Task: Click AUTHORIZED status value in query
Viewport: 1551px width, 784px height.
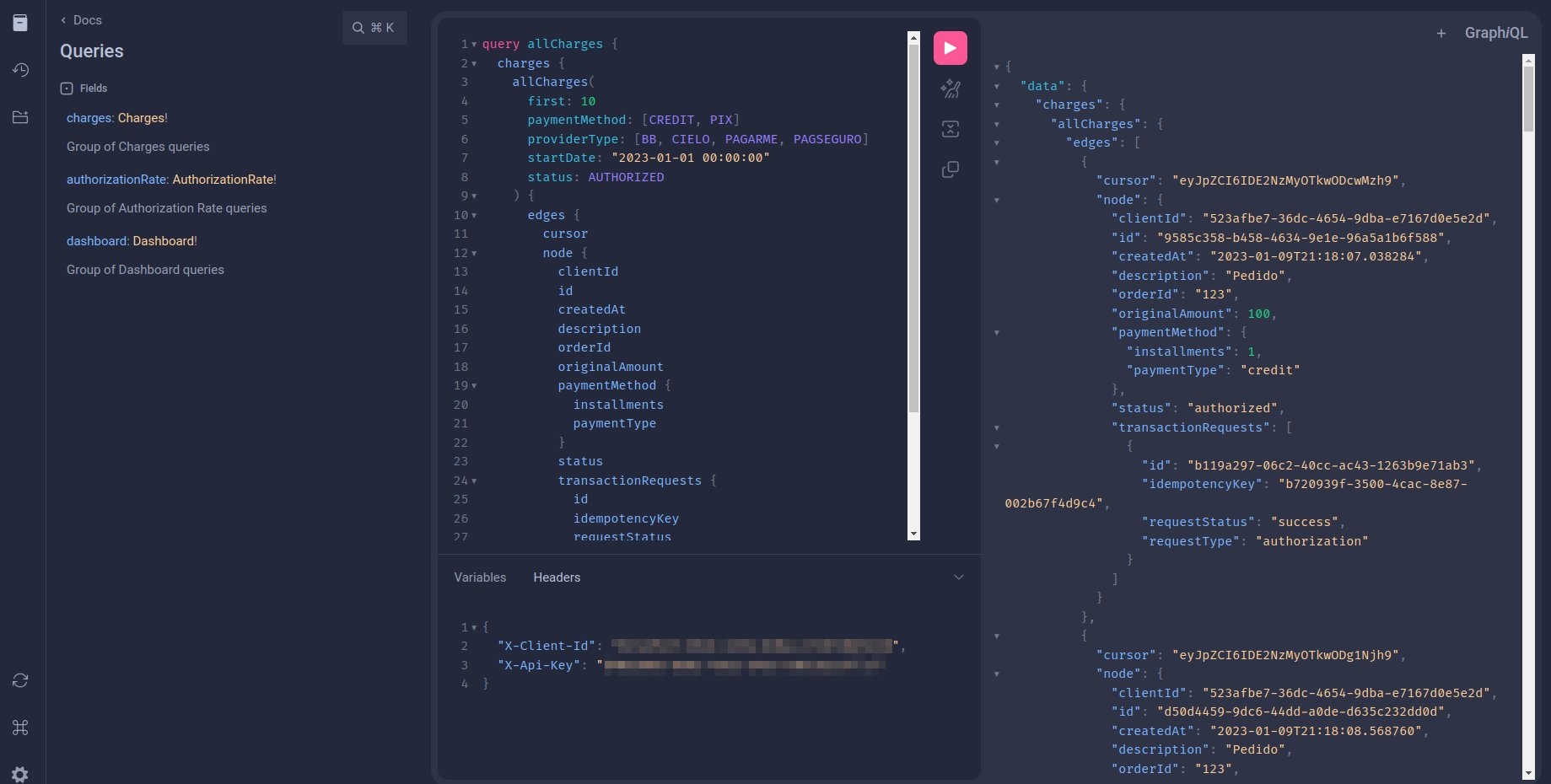Action: click(x=626, y=177)
